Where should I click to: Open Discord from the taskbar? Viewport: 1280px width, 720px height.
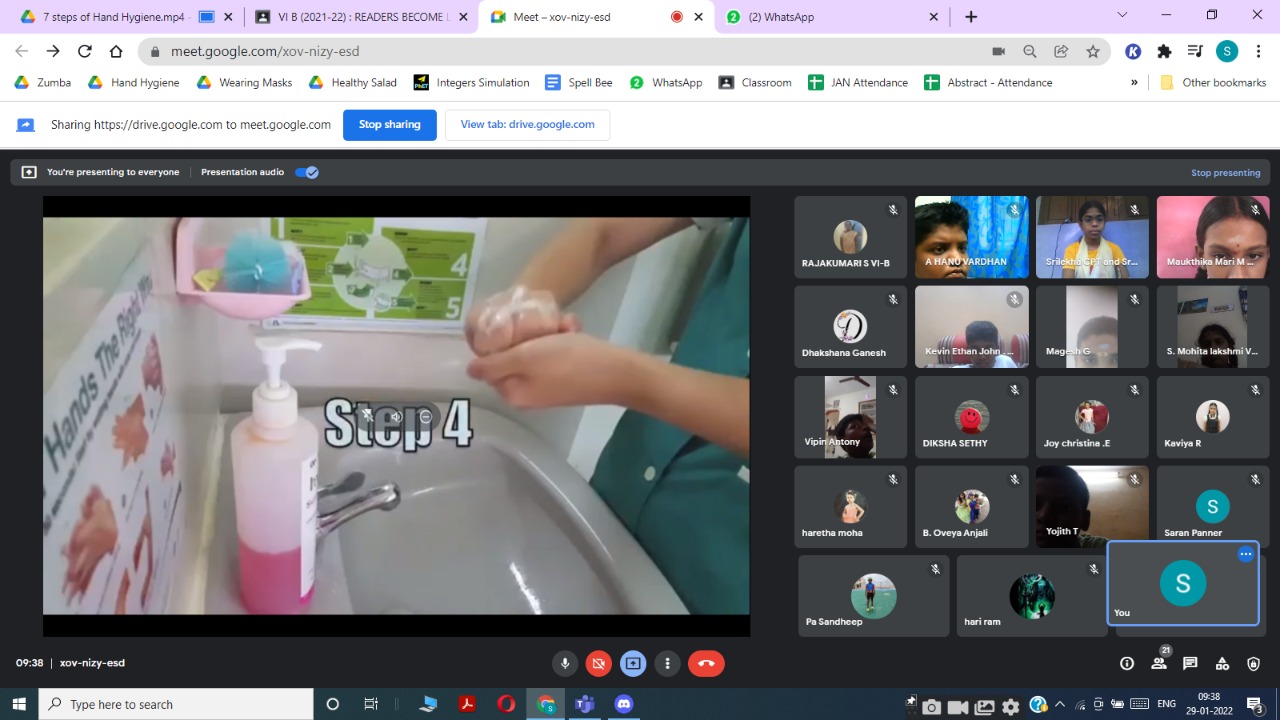625,704
